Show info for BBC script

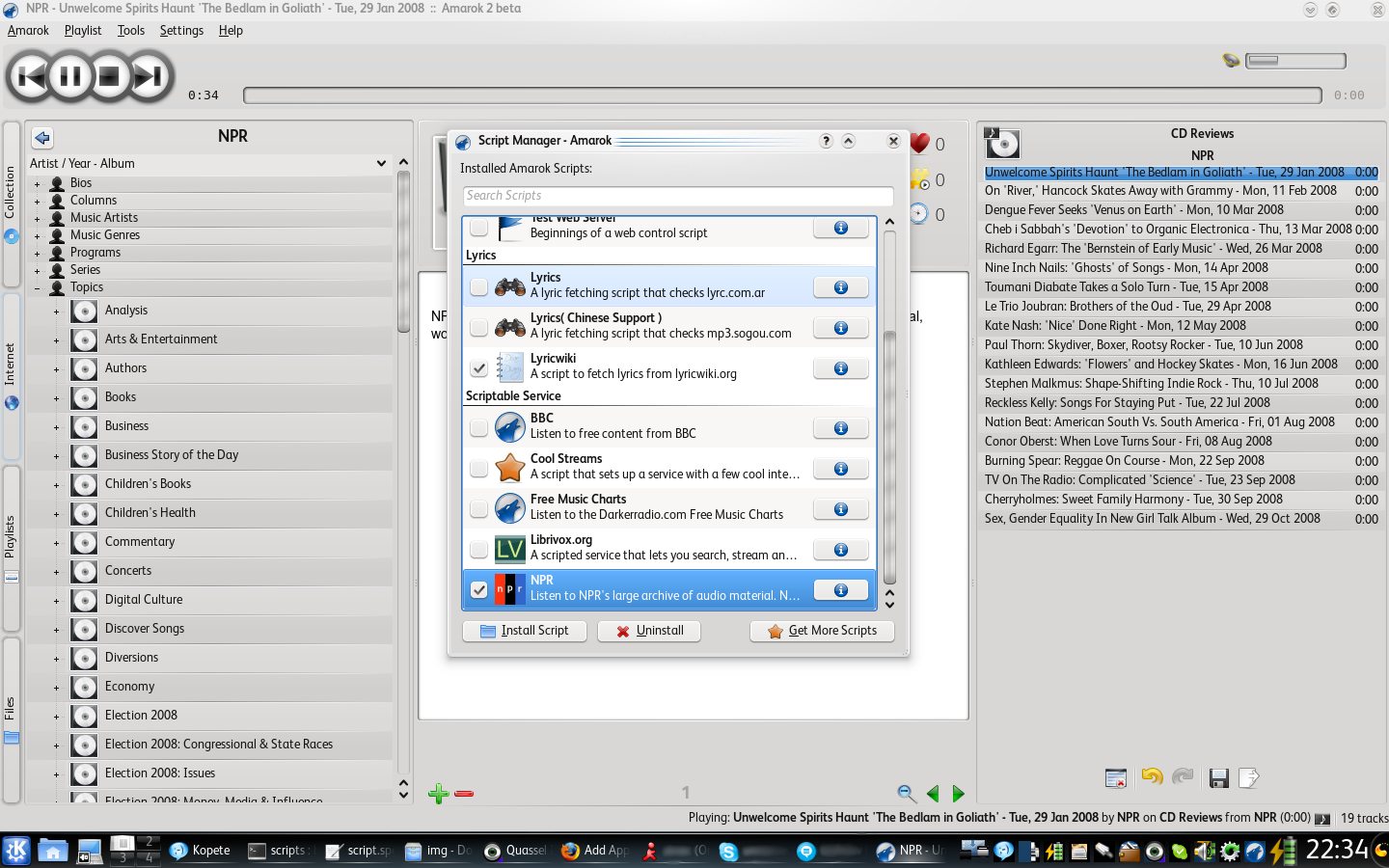pyautogui.click(x=840, y=428)
